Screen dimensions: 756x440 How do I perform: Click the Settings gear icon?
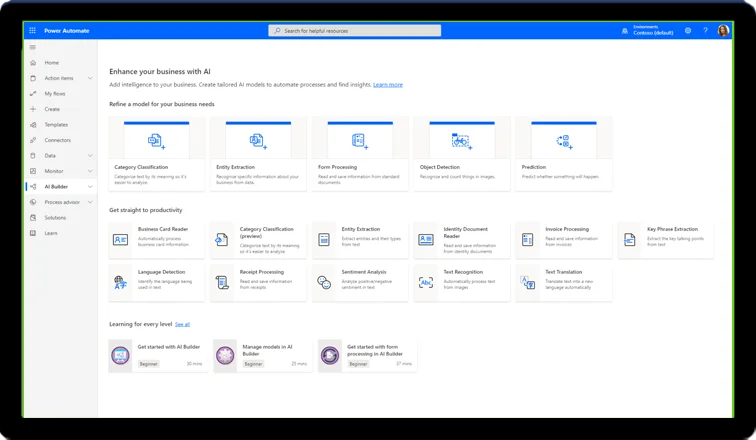[x=688, y=31]
